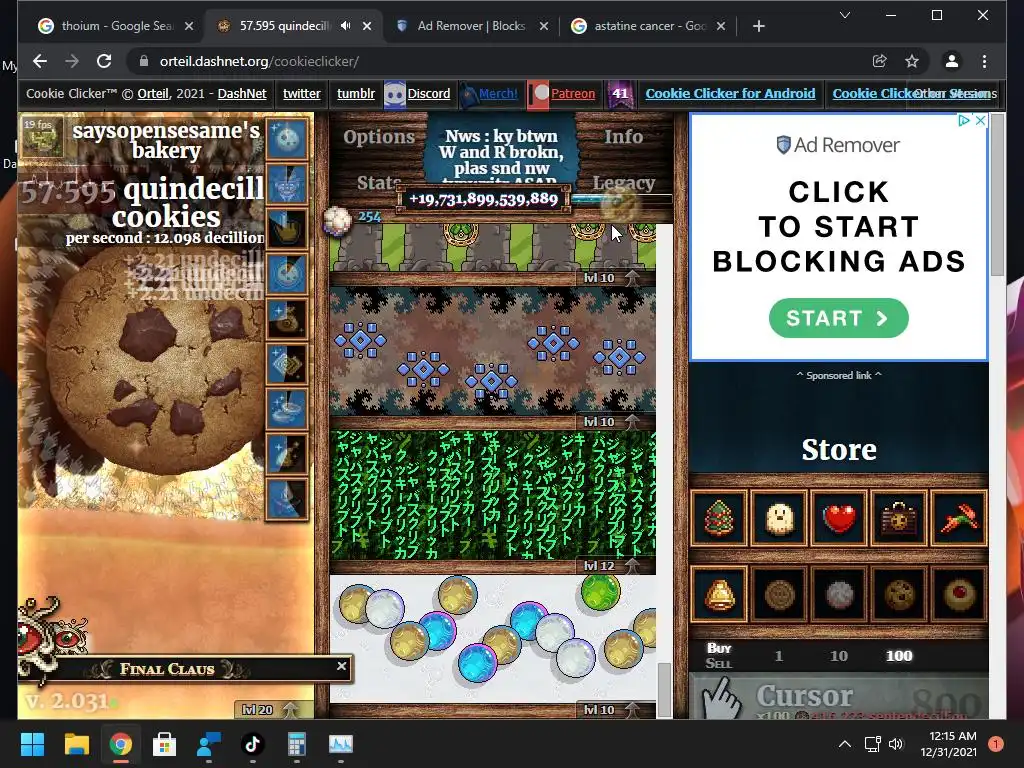Click the purple heralds banner showing 41

(x=619, y=94)
